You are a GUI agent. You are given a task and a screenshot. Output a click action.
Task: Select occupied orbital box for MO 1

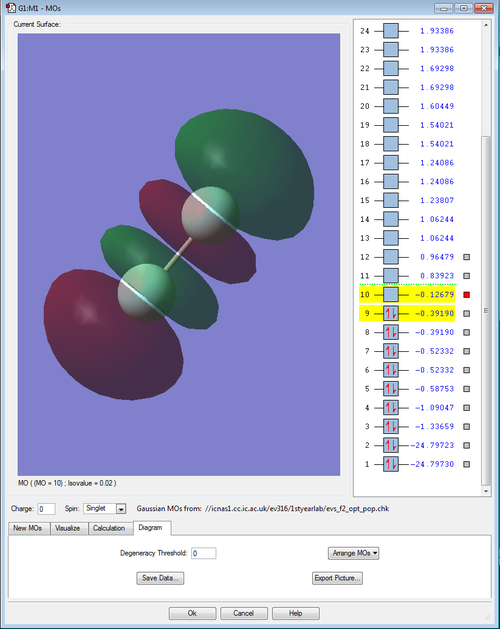[x=390, y=465]
